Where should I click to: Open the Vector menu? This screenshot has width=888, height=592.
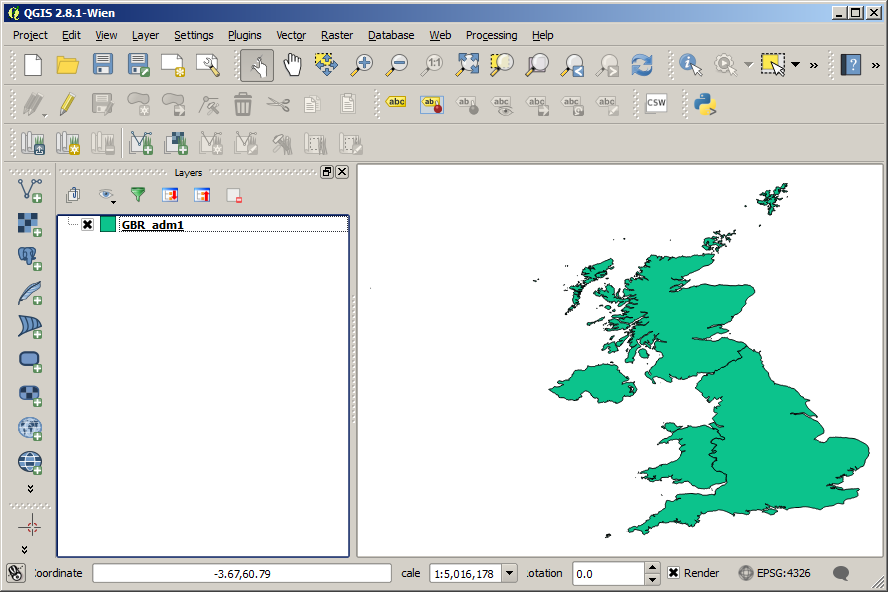290,35
